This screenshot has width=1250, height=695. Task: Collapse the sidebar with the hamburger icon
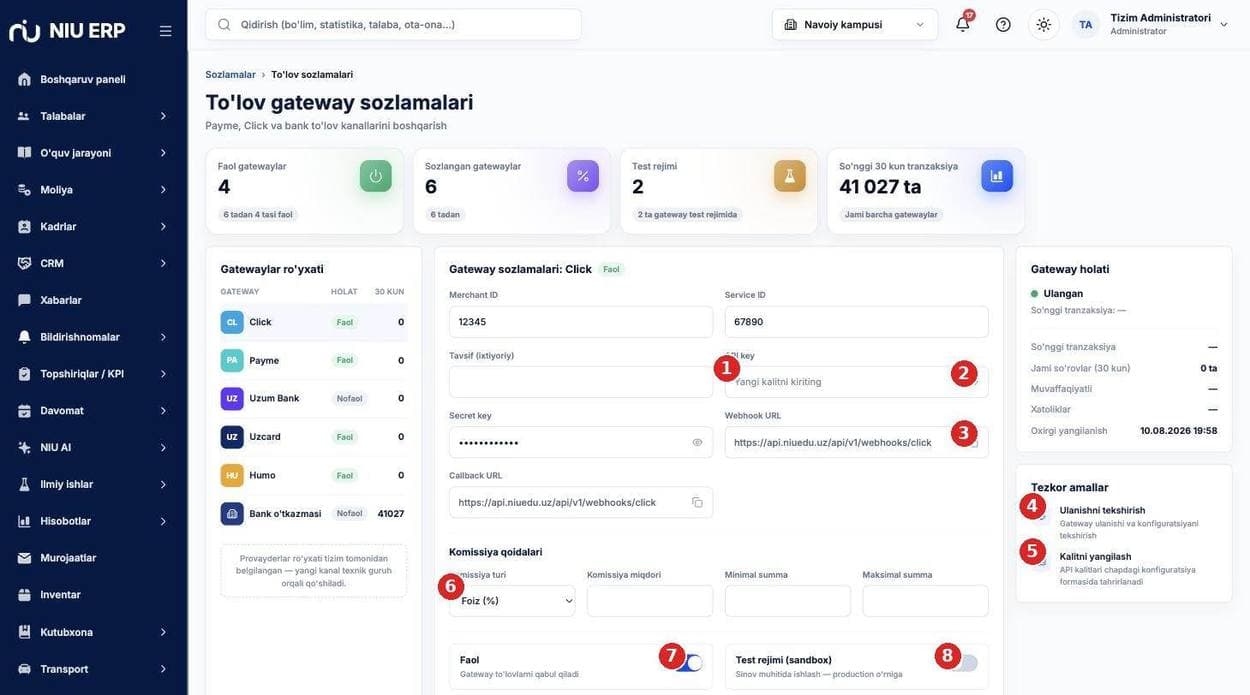[x=166, y=31]
